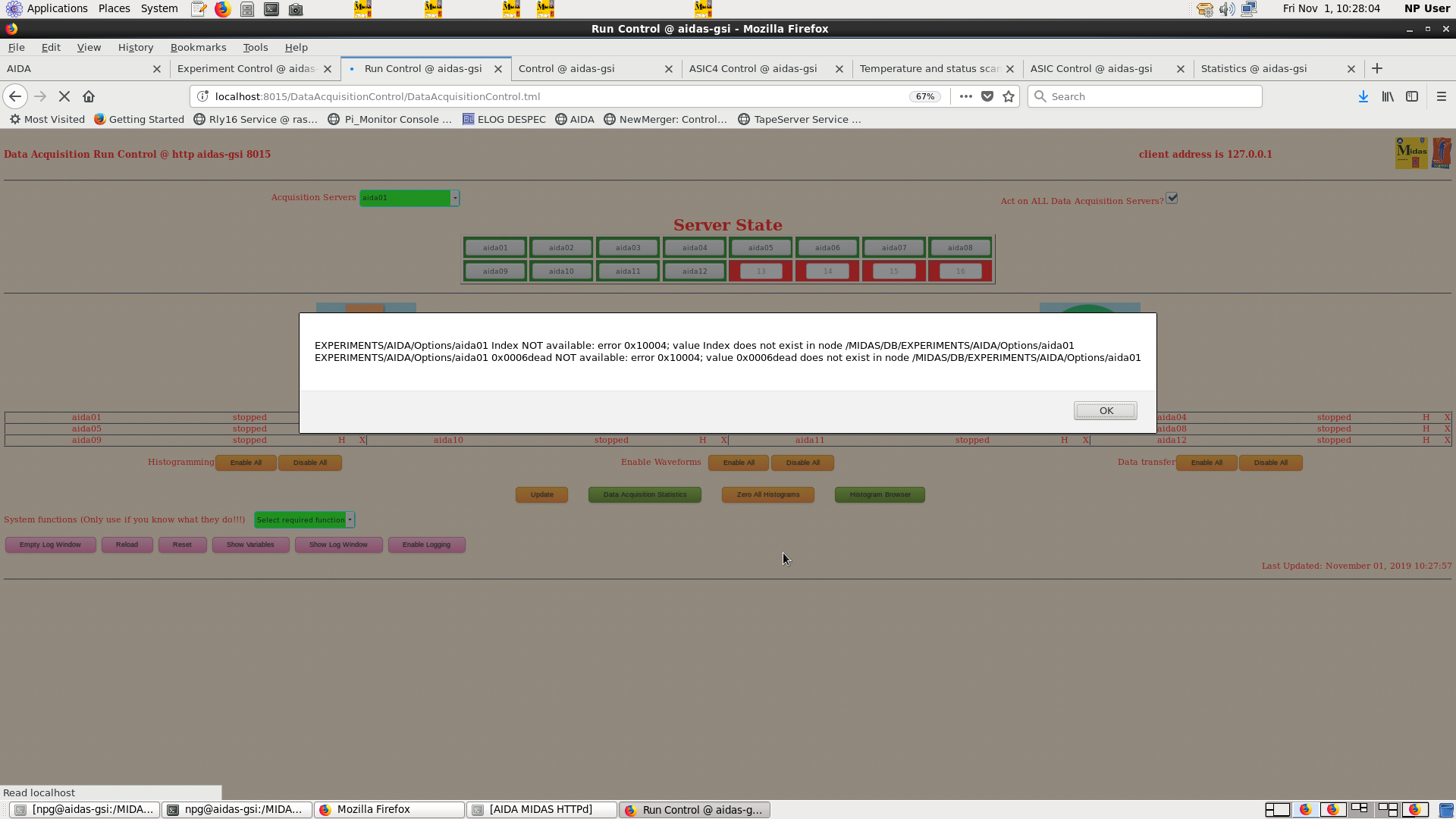The image size is (1456, 819).
Task: Open the library icon in toolbar
Action: (1387, 96)
